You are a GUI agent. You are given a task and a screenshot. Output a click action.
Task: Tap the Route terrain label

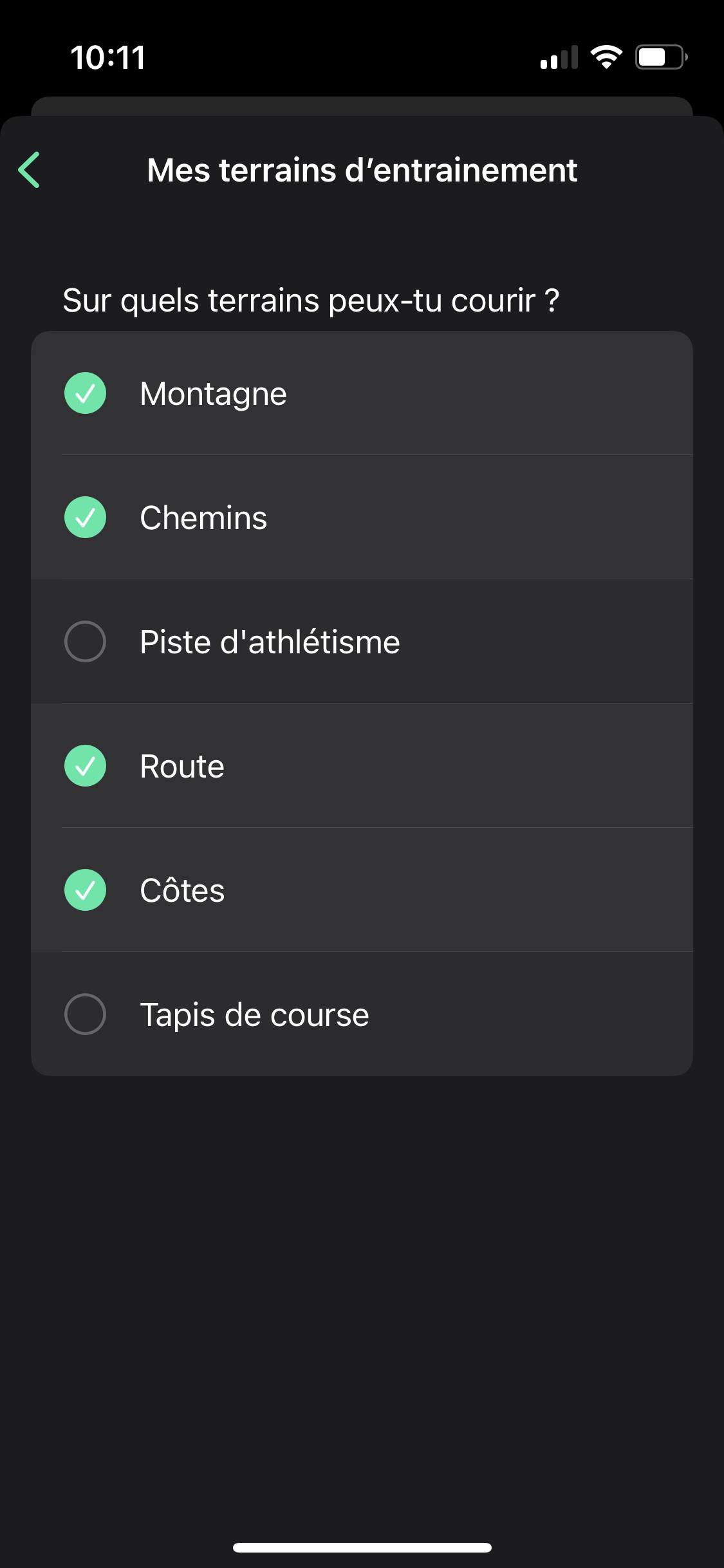click(182, 767)
